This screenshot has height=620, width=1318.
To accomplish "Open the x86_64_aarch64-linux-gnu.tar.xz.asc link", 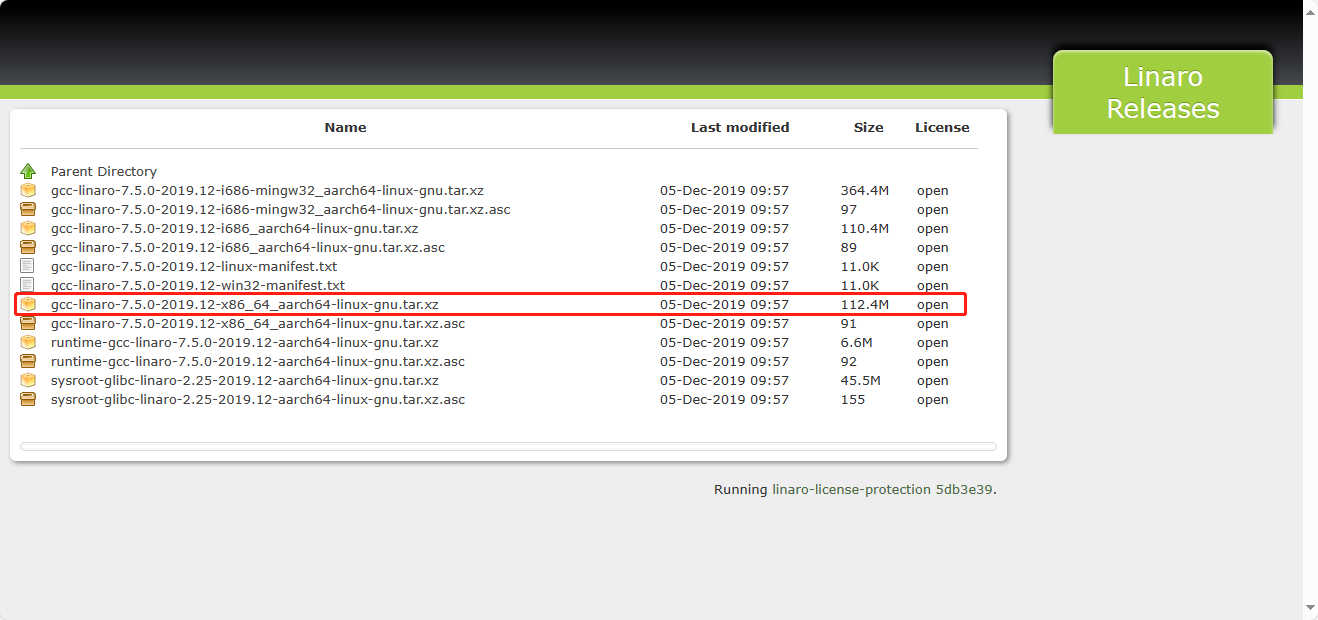I will (x=258, y=323).
